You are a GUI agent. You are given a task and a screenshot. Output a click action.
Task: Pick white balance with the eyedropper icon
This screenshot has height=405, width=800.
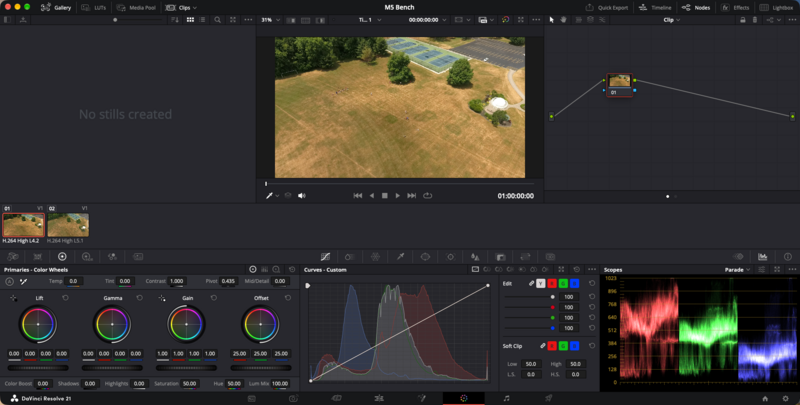click(x=23, y=281)
